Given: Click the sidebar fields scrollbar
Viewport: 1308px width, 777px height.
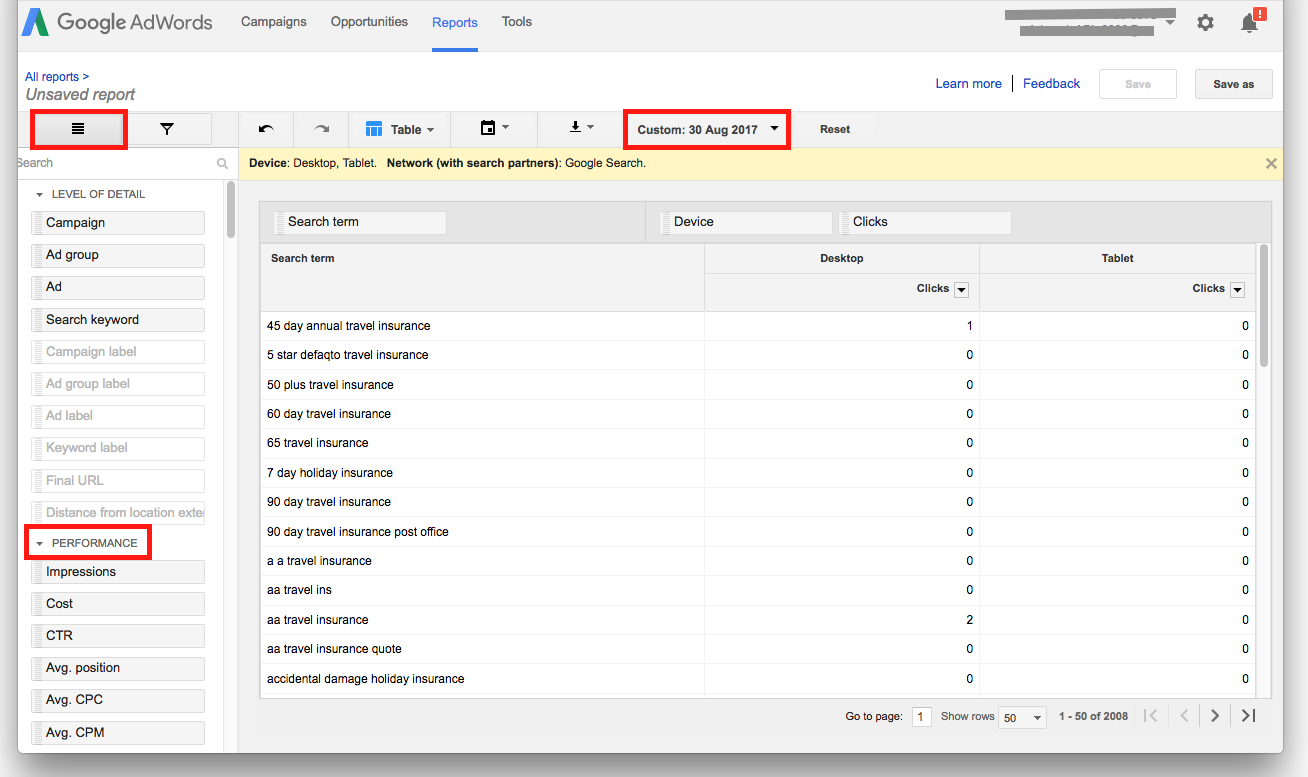Looking at the screenshot, I should pyautogui.click(x=231, y=208).
